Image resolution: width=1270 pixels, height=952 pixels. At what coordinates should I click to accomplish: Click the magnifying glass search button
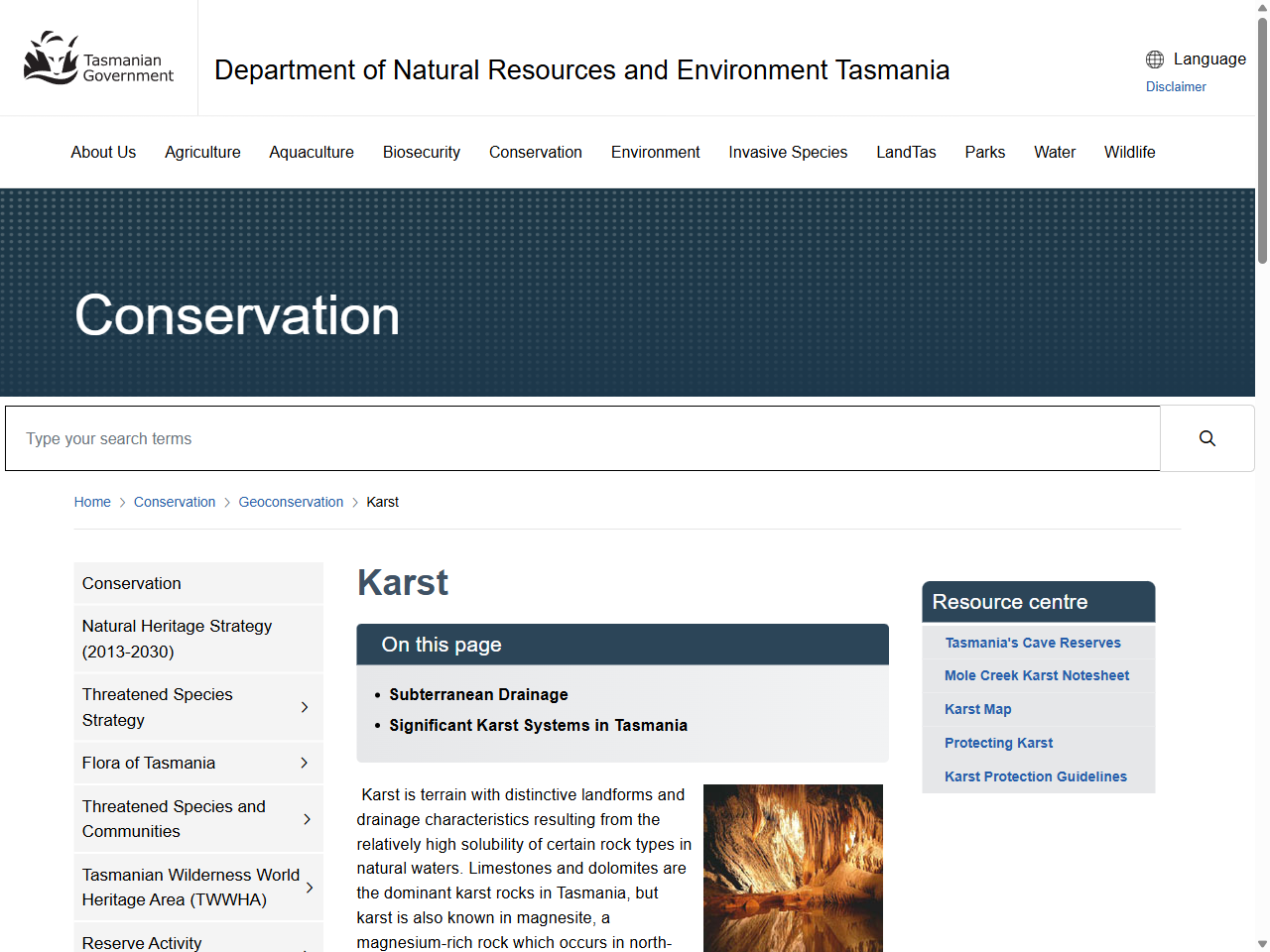click(x=1207, y=438)
